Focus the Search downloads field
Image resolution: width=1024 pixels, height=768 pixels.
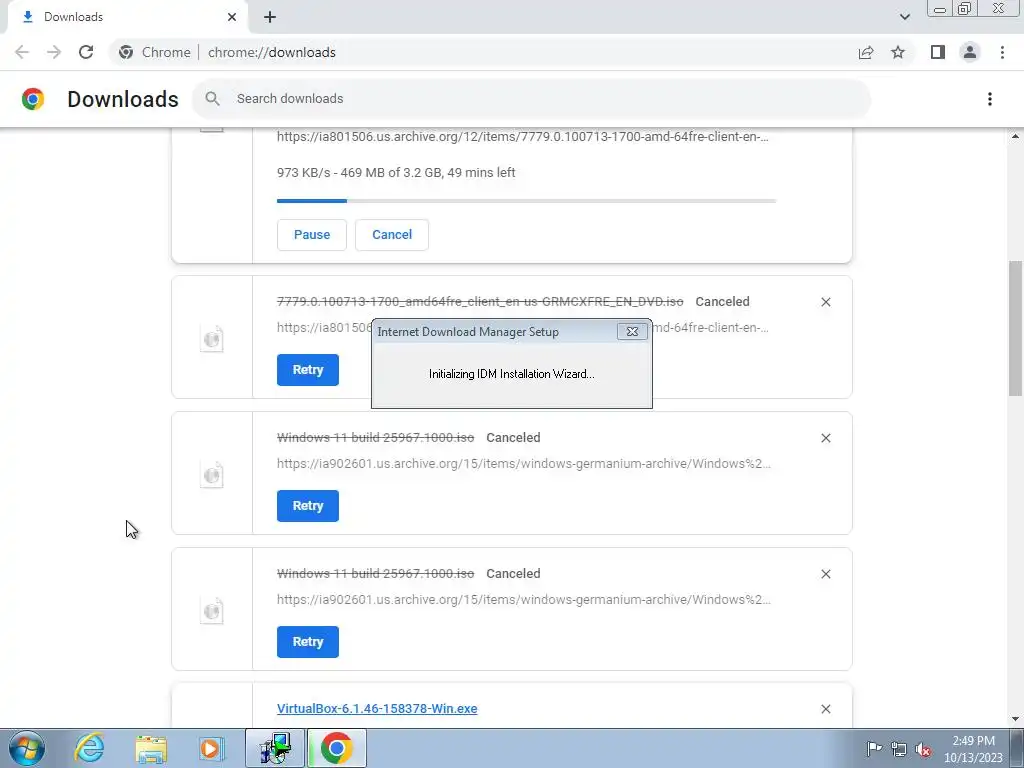tap(531, 99)
